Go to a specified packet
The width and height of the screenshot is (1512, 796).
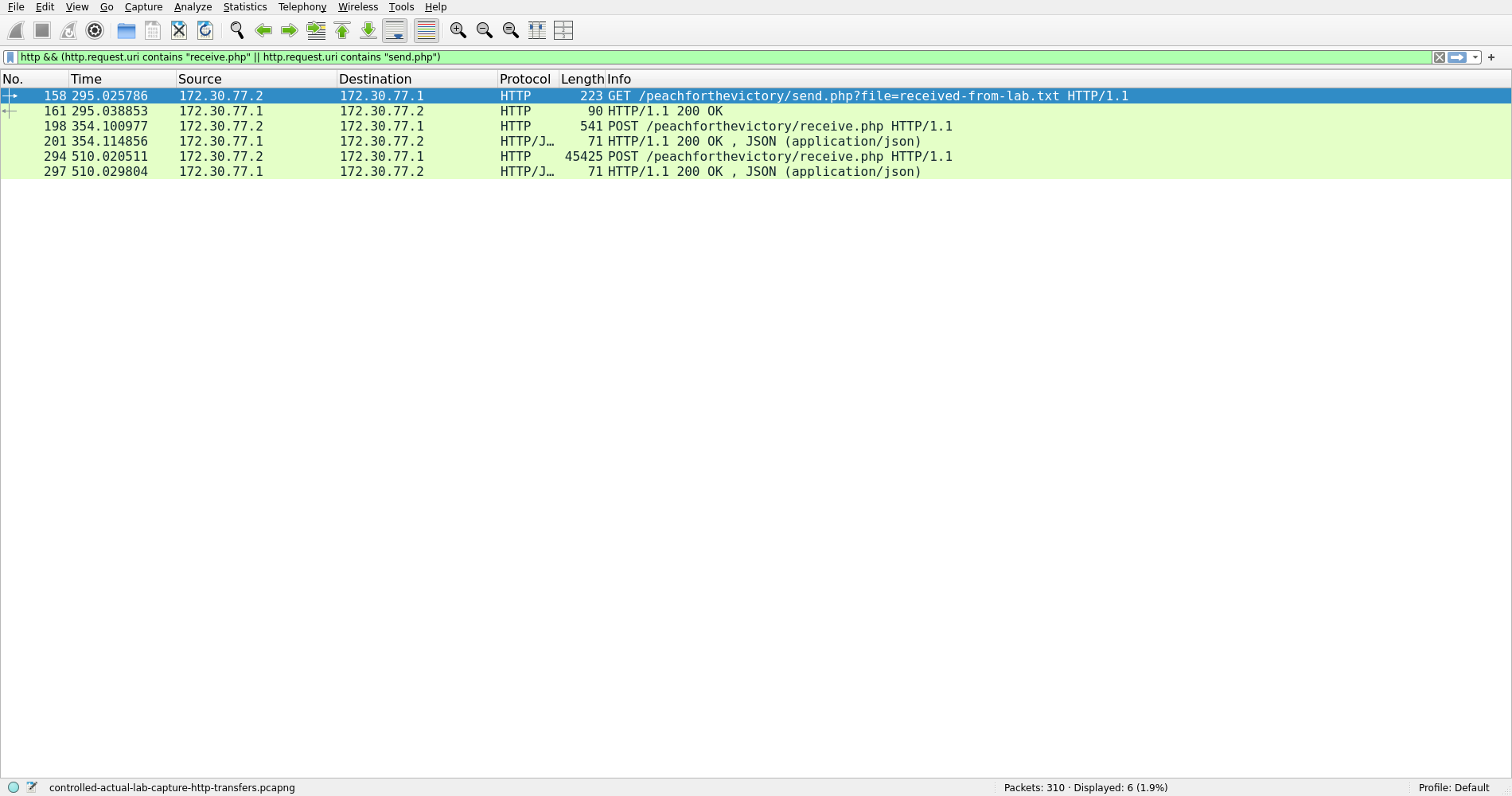click(316, 31)
